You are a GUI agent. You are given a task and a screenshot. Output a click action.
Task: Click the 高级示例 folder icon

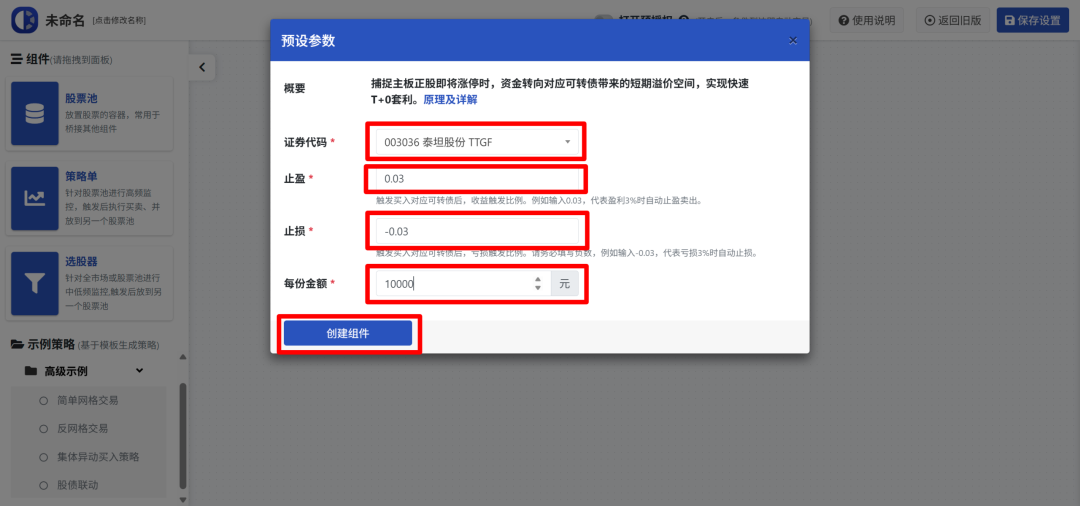point(30,371)
